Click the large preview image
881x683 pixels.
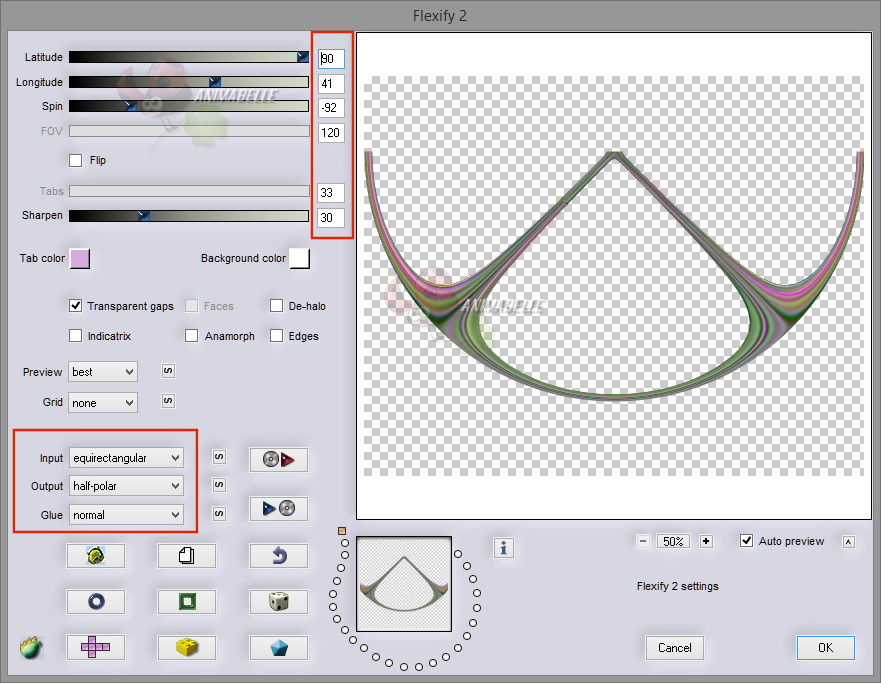pos(614,276)
